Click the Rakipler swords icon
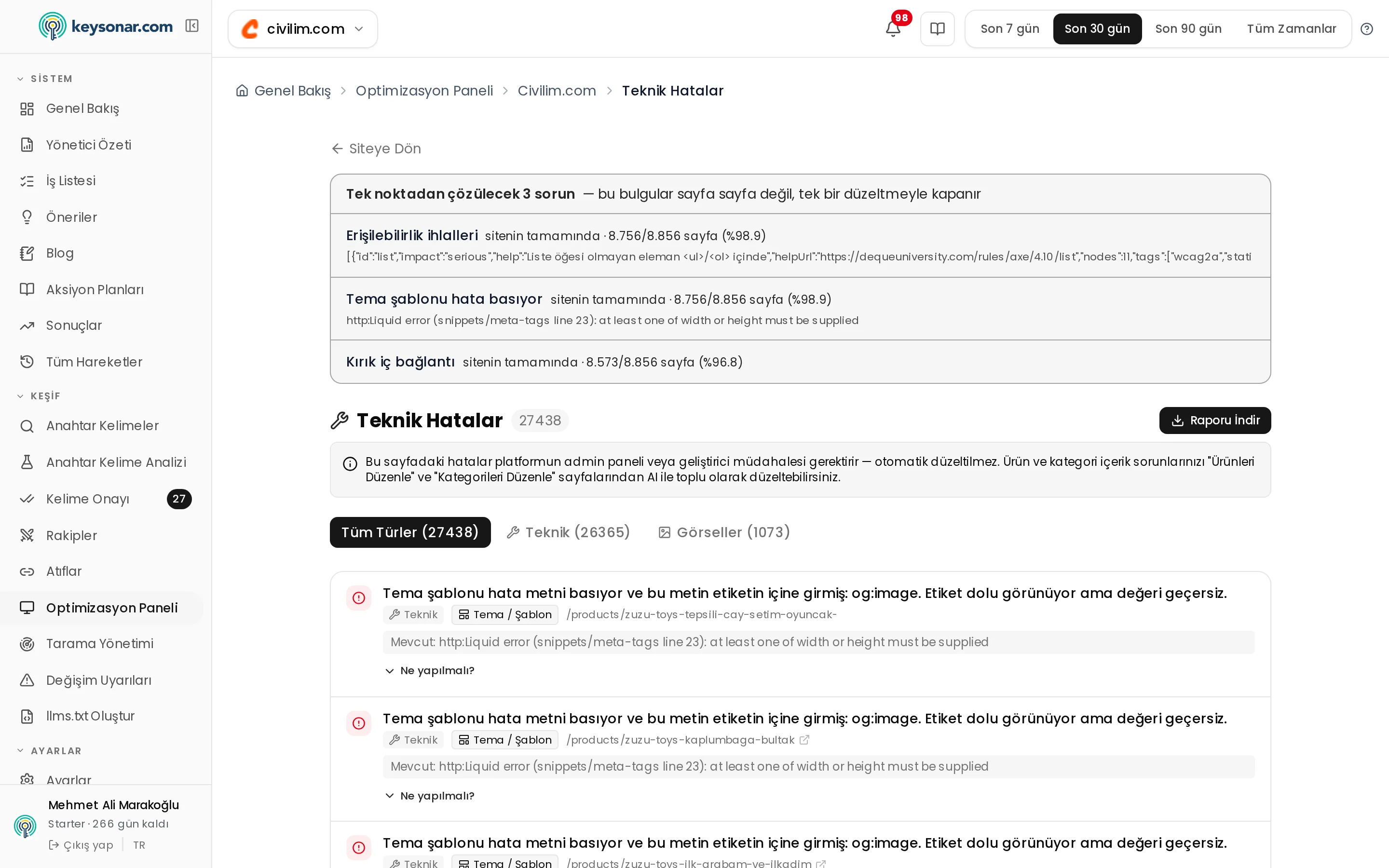This screenshot has height=868, width=1389. click(27, 535)
